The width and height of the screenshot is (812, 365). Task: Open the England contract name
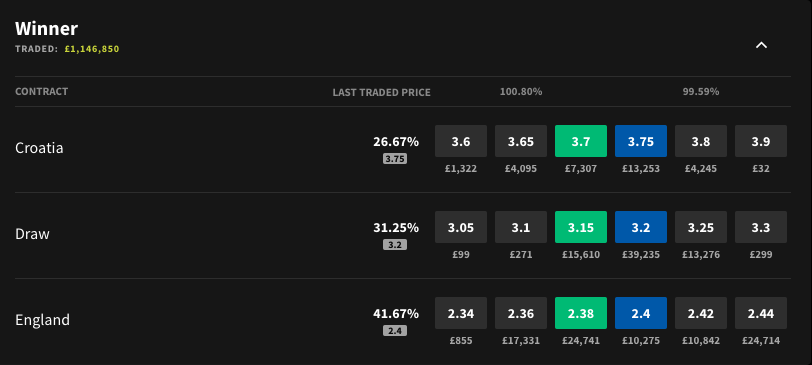(x=42, y=320)
